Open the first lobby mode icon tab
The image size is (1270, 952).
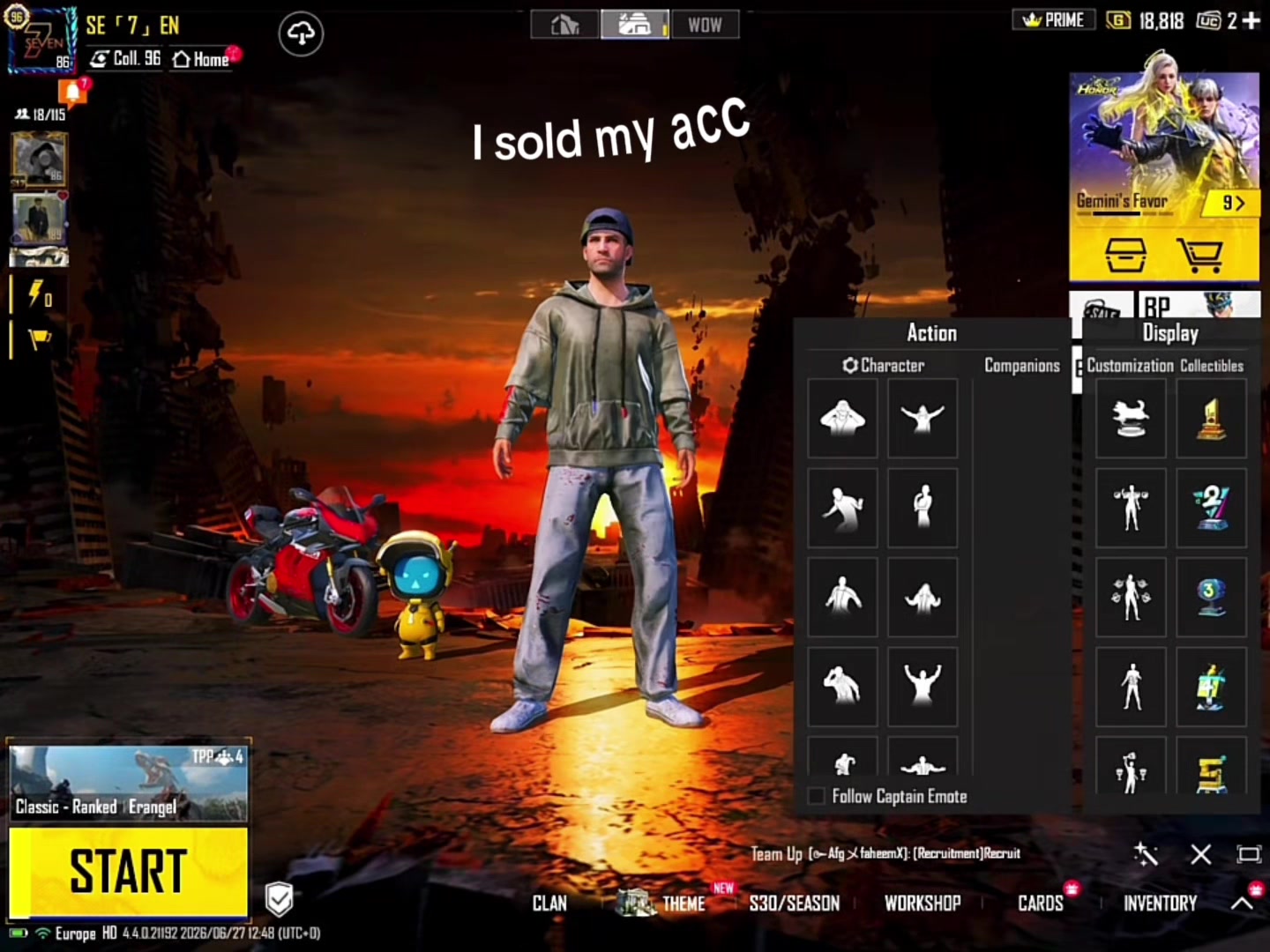coord(565,25)
